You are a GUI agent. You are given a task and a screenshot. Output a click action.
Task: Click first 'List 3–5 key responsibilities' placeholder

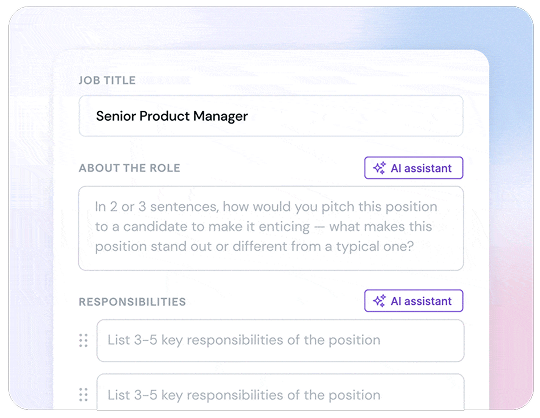click(244, 340)
